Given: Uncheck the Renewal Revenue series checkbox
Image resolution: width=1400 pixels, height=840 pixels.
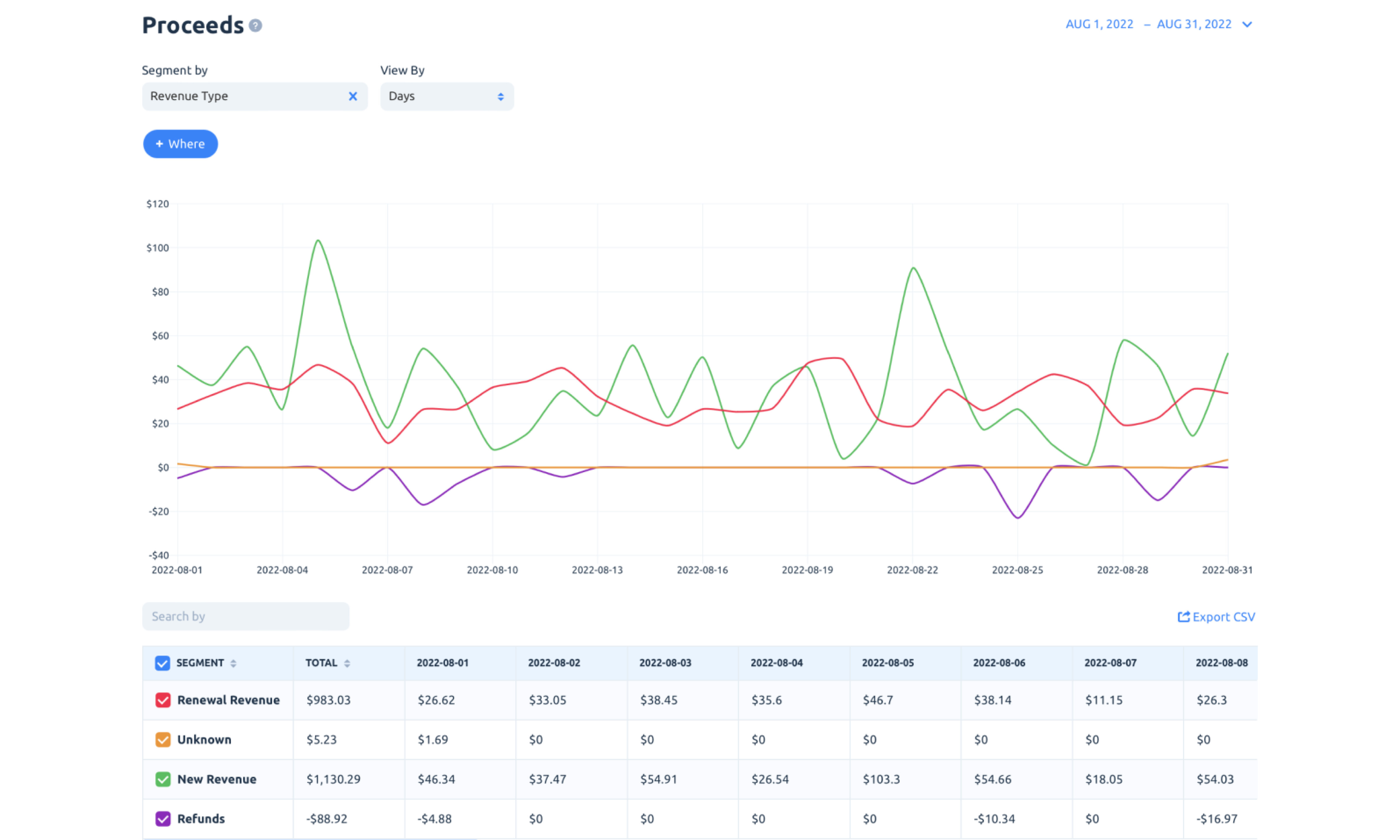Looking at the screenshot, I should [163, 700].
